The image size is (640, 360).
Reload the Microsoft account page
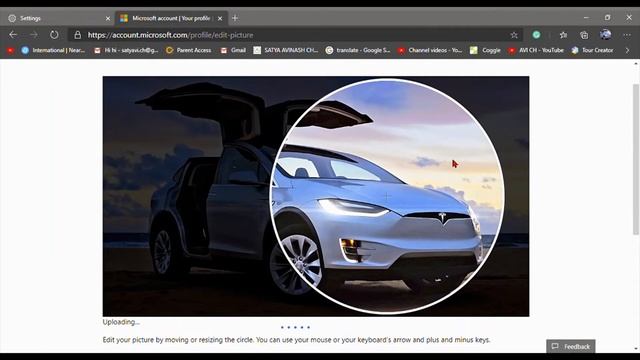(54, 35)
